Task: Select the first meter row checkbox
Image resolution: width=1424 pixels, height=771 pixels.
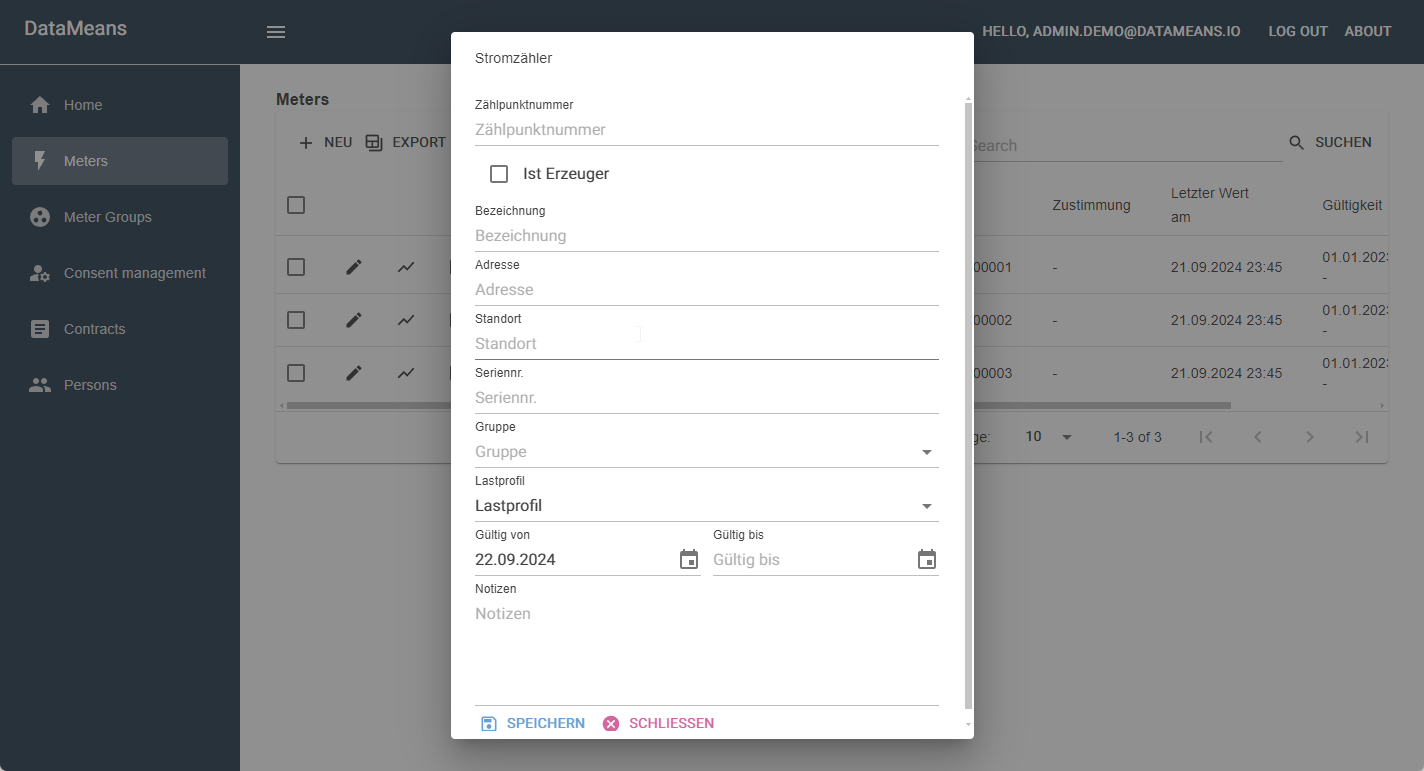Action: click(296, 267)
